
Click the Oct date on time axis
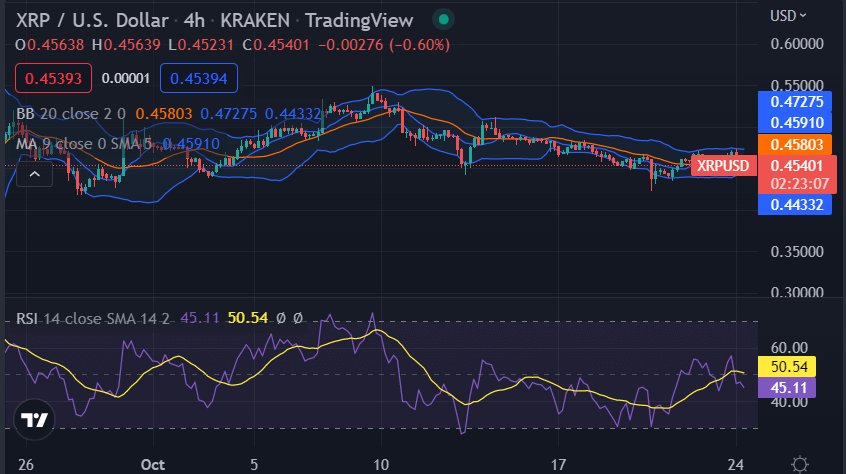(153, 465)
